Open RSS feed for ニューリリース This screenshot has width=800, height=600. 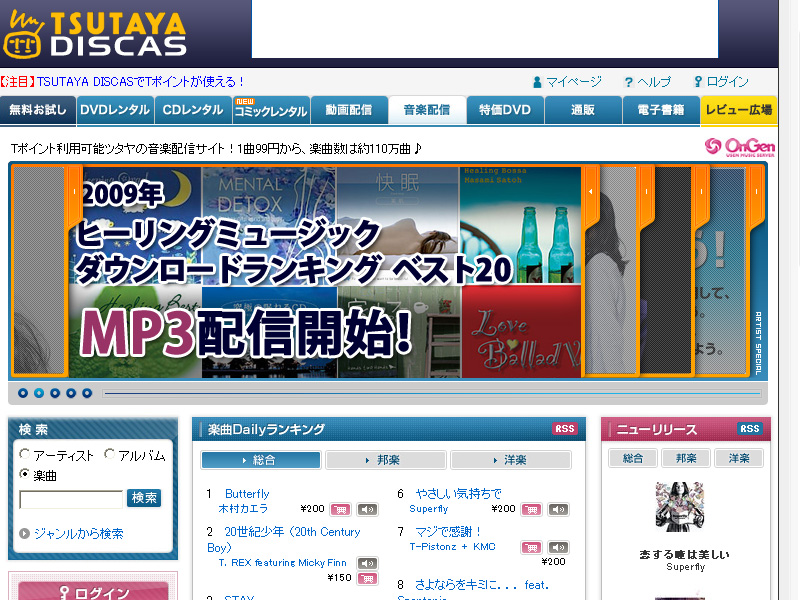point(750,429)
